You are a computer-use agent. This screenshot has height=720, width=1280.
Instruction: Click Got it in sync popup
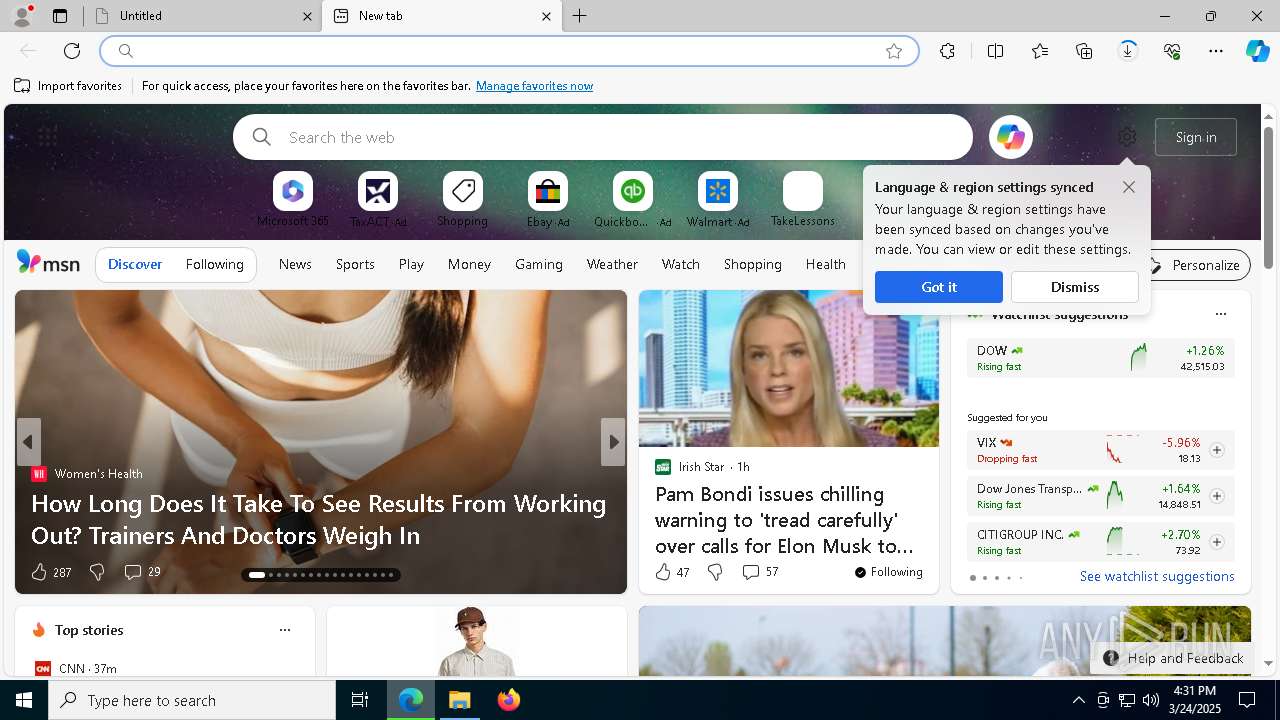pyautogui.click(x=939, y=287)
